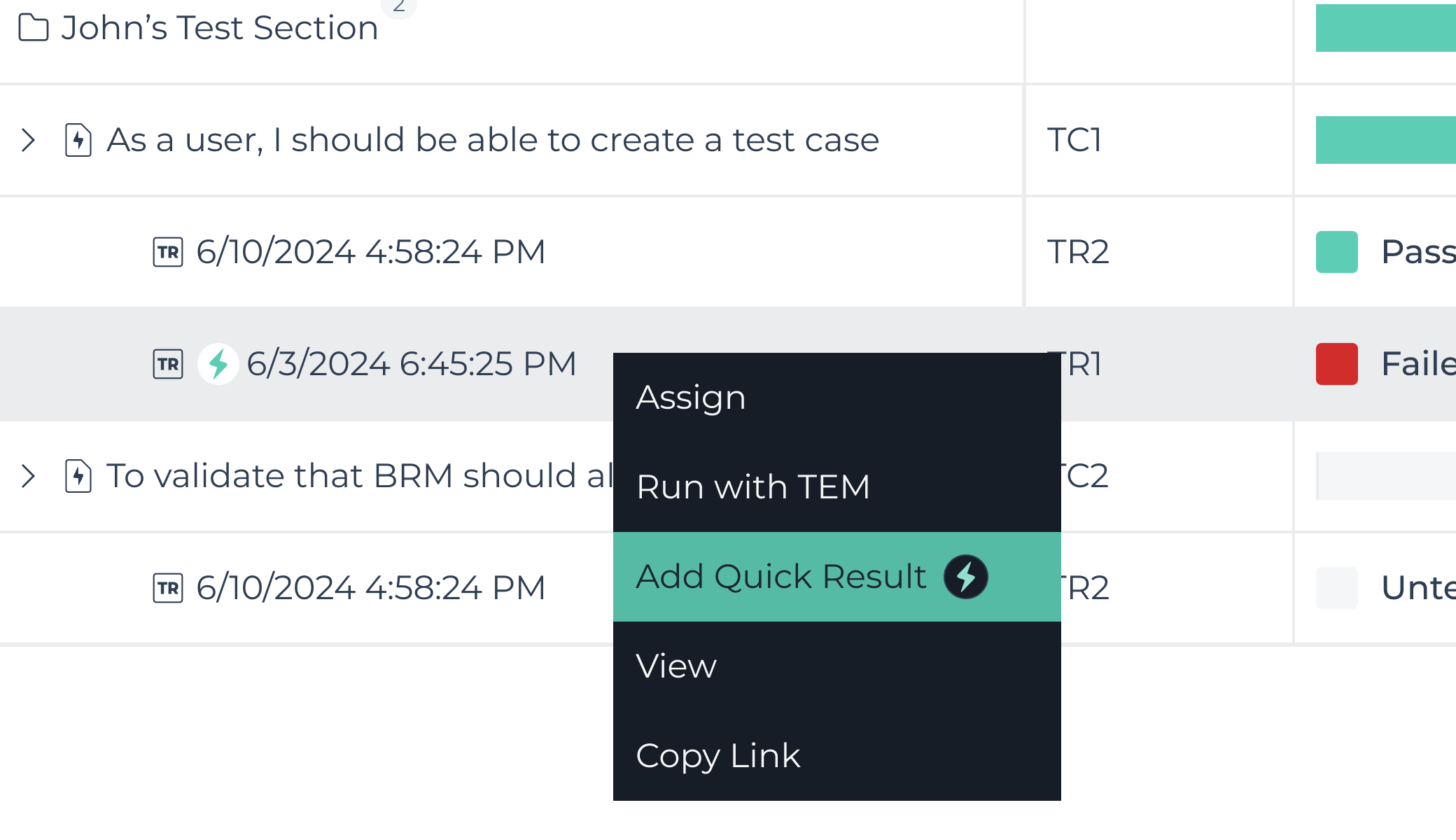Screen dimensions: 1456x840
Task: Click Copy Link at the menu bottom
Action: coord(717,755)
